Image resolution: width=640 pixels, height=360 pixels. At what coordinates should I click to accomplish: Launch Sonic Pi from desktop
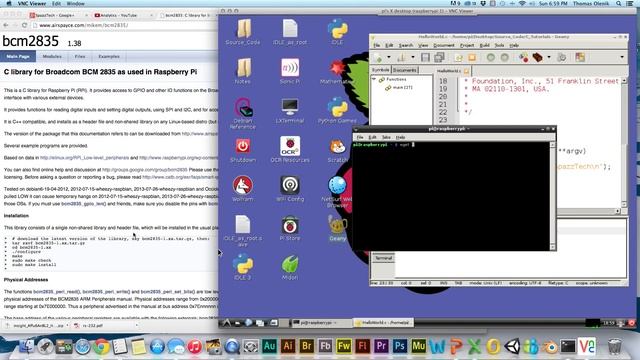[290, 71]
